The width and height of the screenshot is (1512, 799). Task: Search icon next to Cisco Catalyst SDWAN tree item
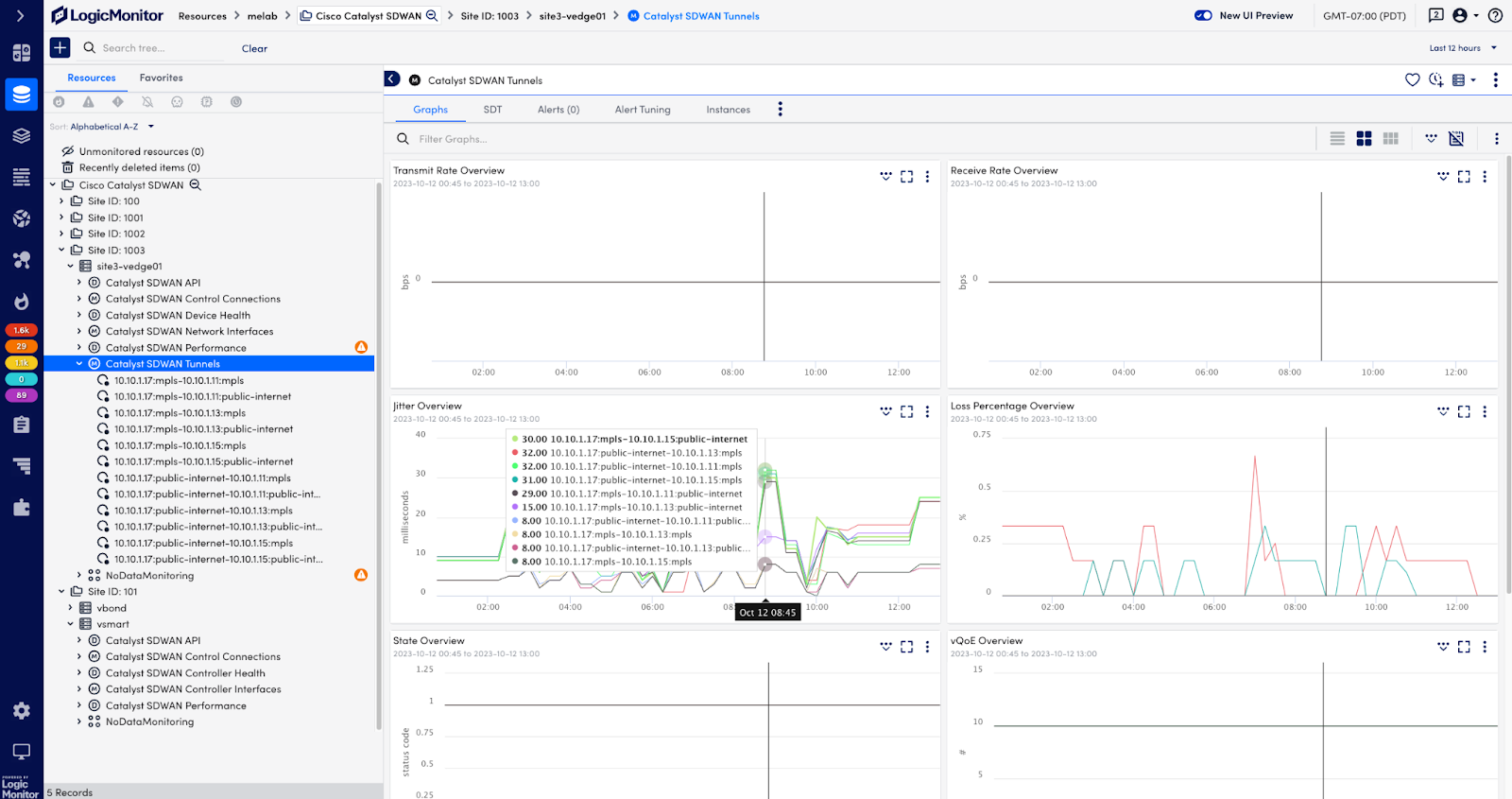click(196, 185)
